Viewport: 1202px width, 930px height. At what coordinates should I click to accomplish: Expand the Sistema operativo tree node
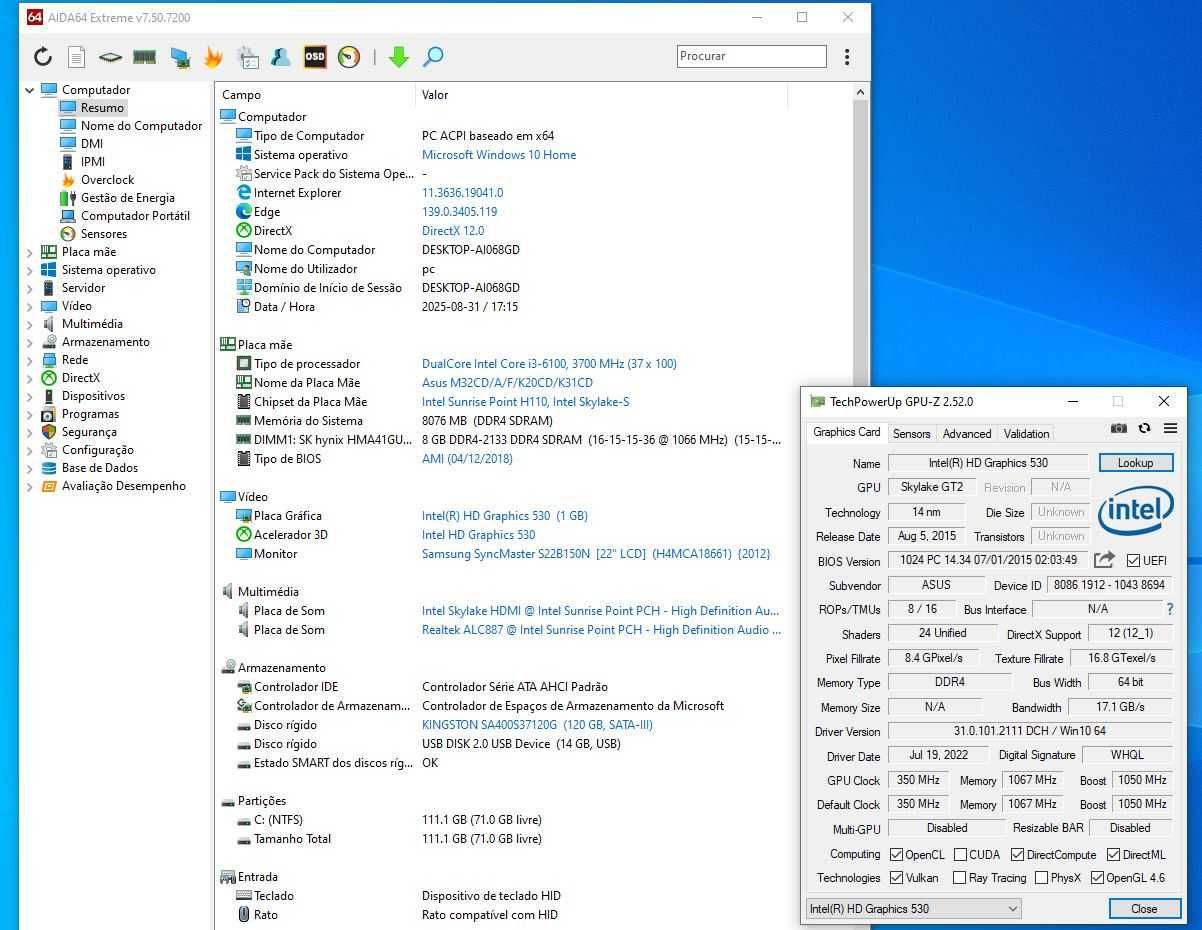pyautogui.click(x=30, y=270)
